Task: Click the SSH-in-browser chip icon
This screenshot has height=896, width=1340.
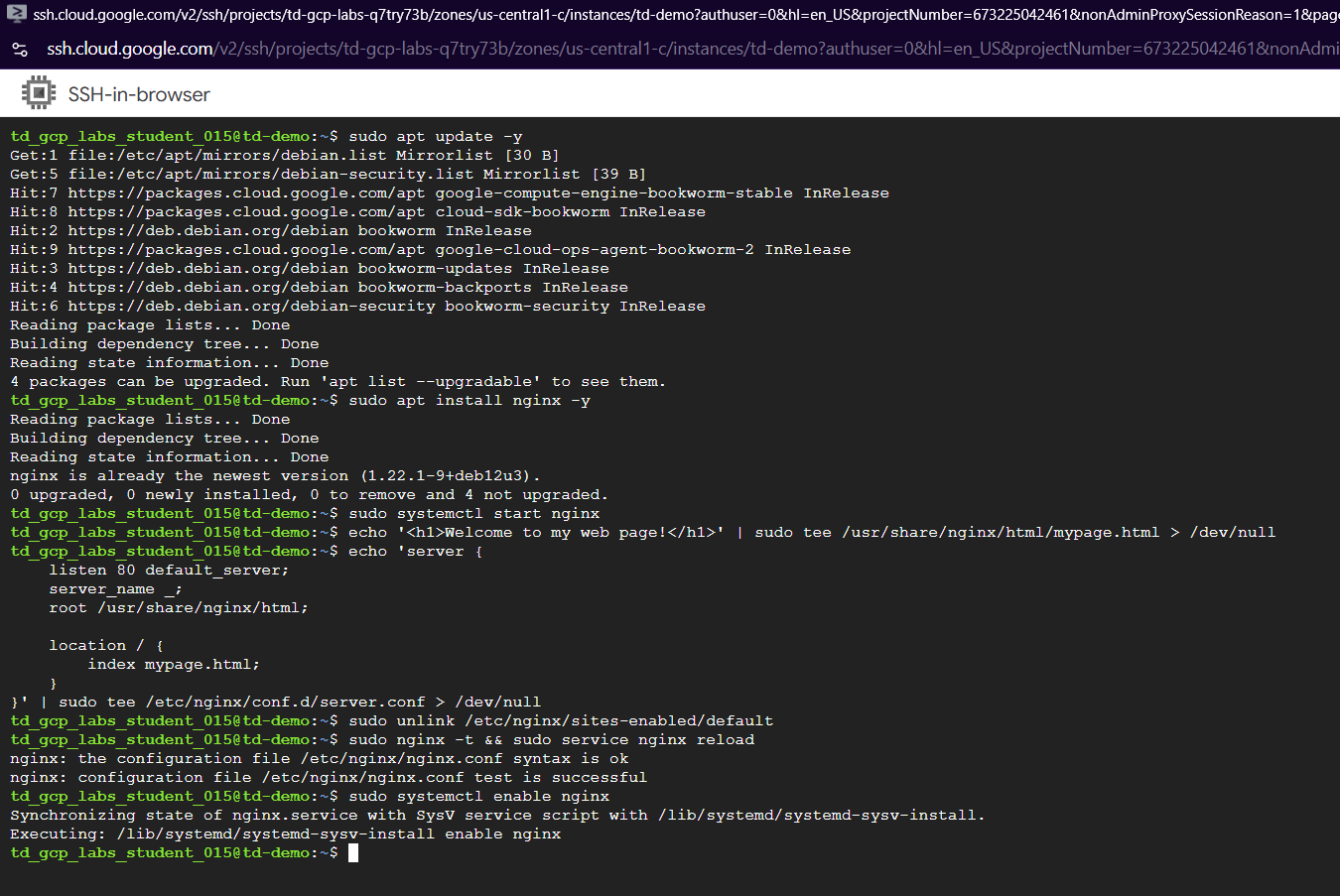Action: click(x=38, y=93)
